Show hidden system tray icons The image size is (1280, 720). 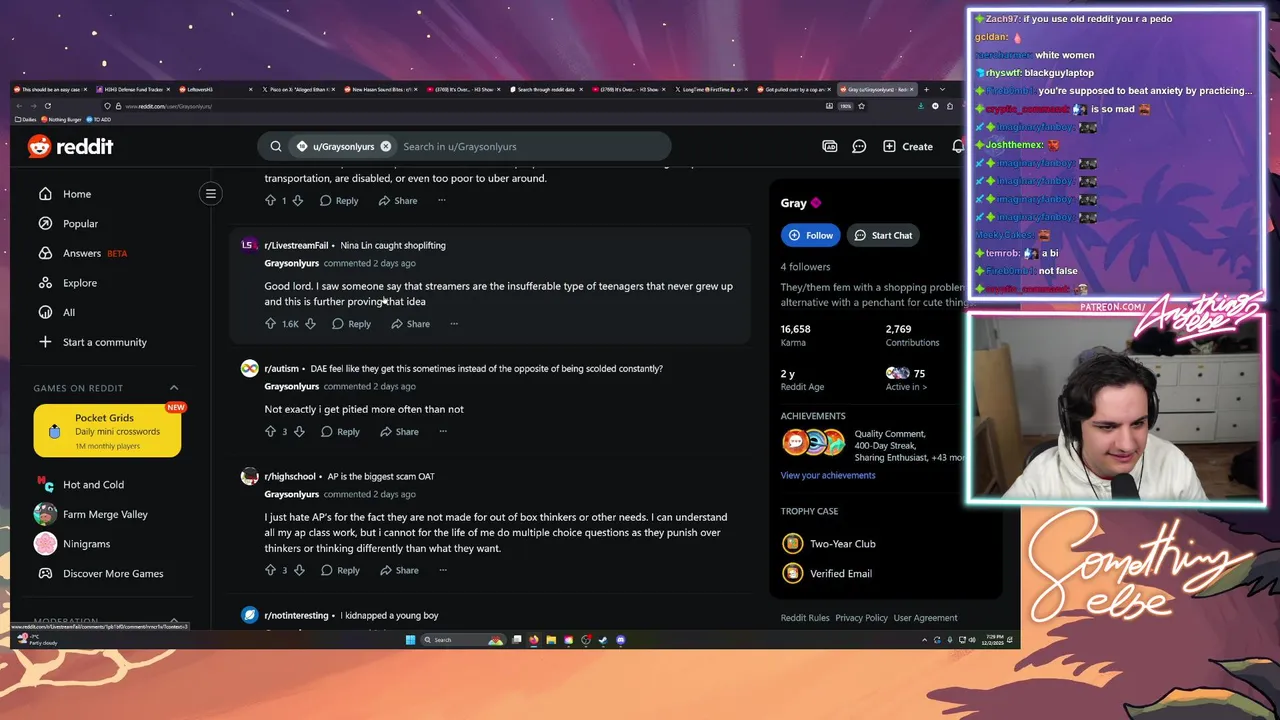[924, 640]
